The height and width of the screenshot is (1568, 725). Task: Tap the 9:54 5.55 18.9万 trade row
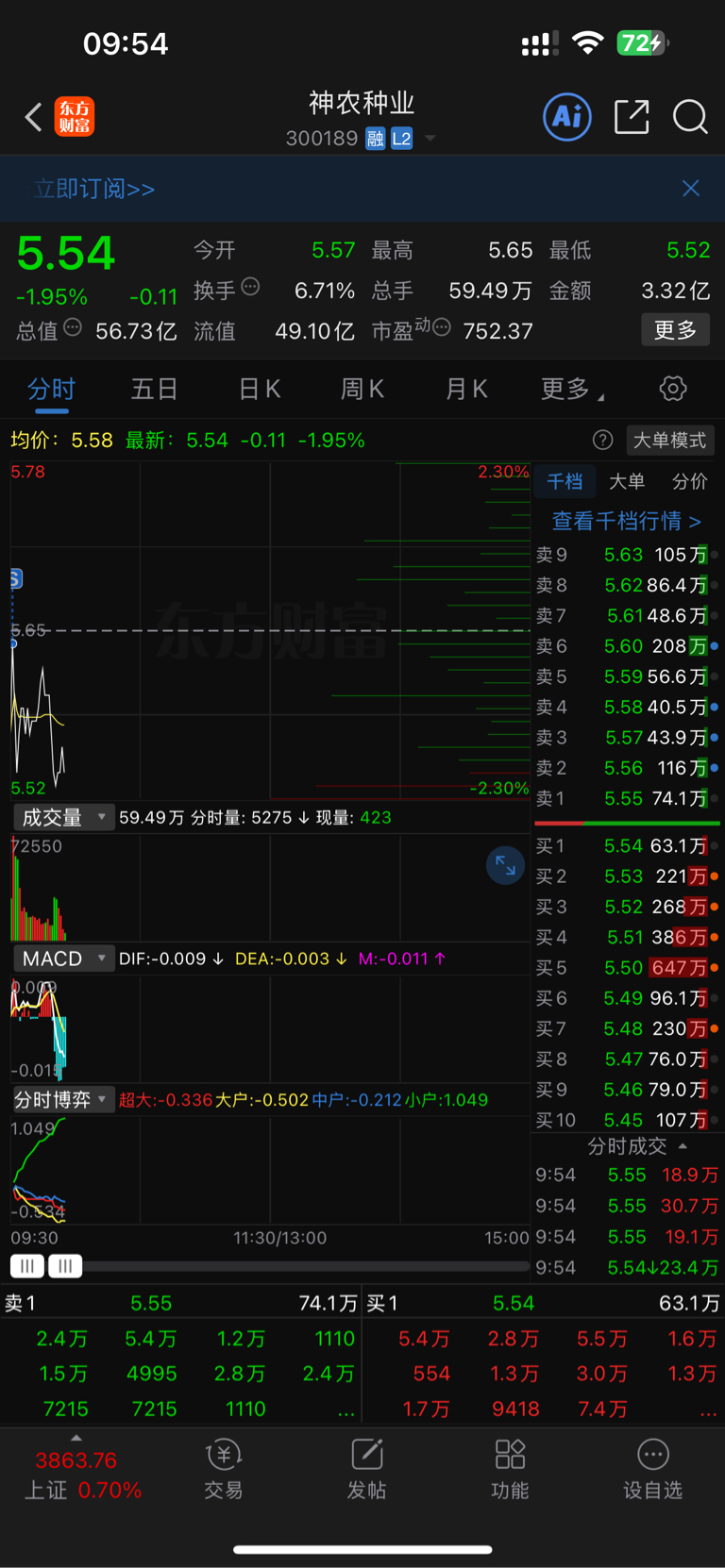[627, 1175]
